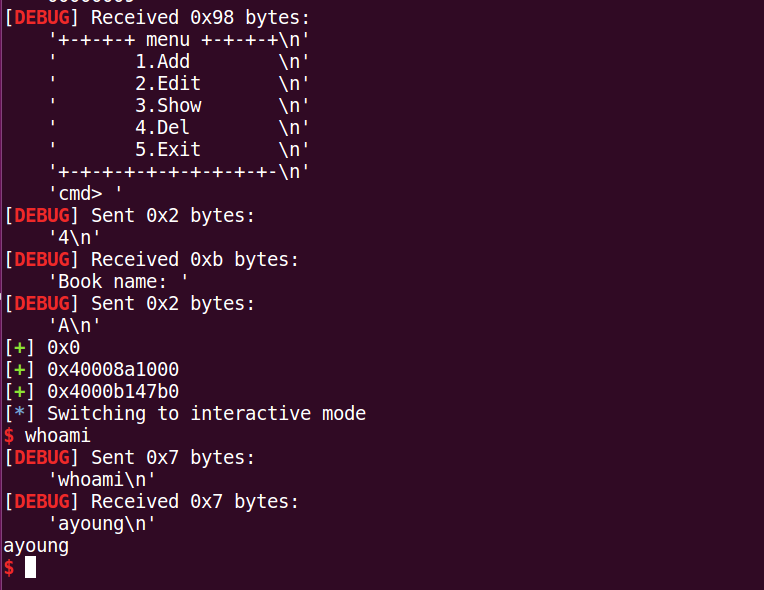
Task: Click the 'menu' header text
Action: [168, 40]
